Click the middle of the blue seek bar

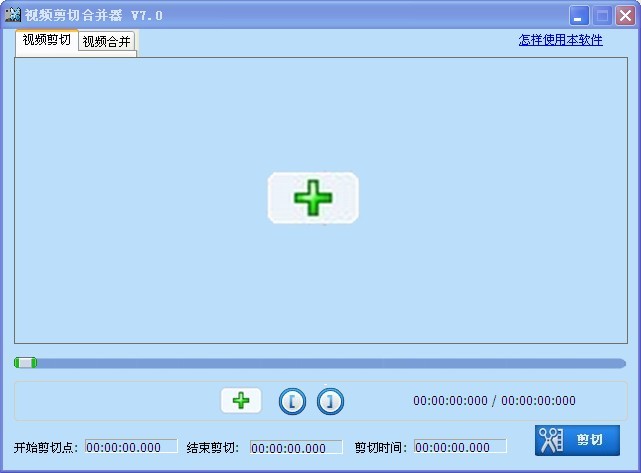click(320, 363)
